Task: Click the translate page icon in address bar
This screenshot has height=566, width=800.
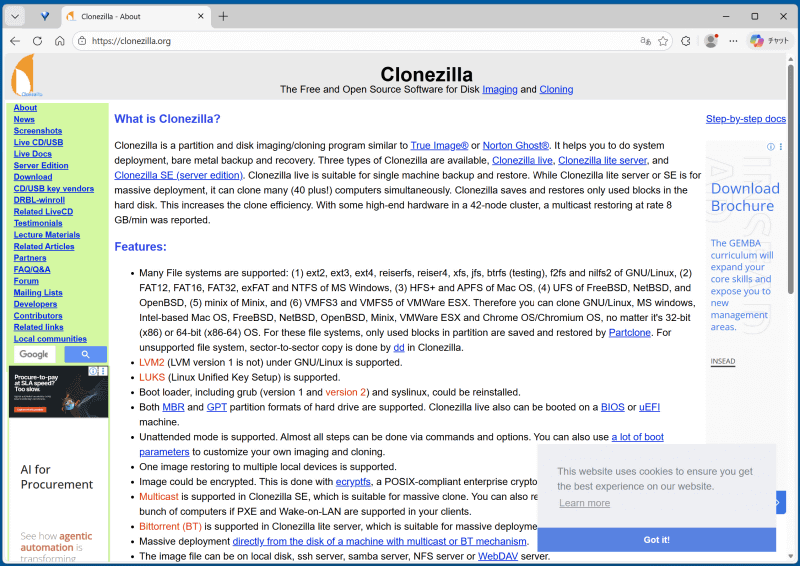Action: click(x=645, y=41)
